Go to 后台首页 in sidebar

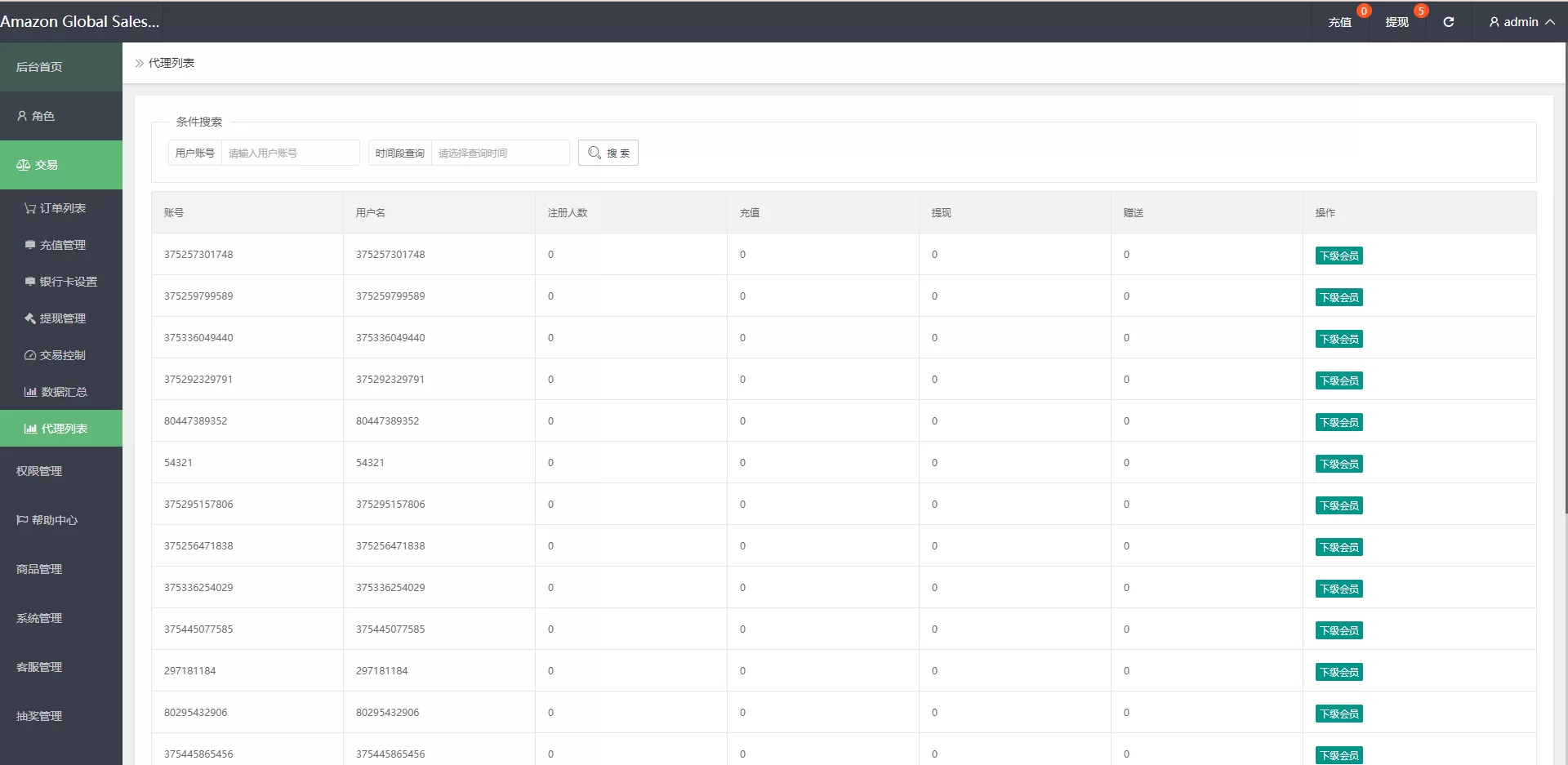point(61,67)
